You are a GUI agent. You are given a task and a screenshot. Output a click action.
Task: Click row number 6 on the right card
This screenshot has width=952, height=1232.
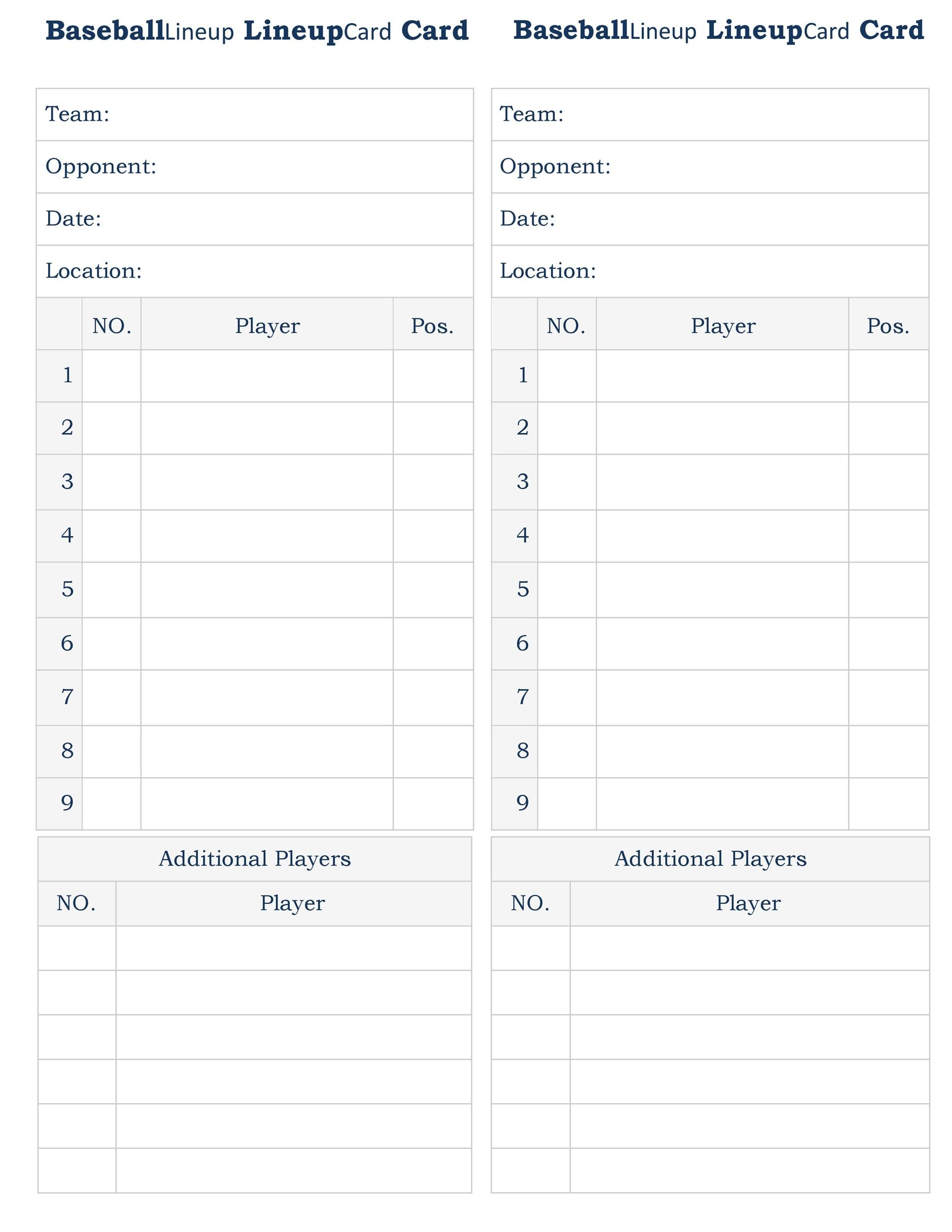tap(522, 644)
